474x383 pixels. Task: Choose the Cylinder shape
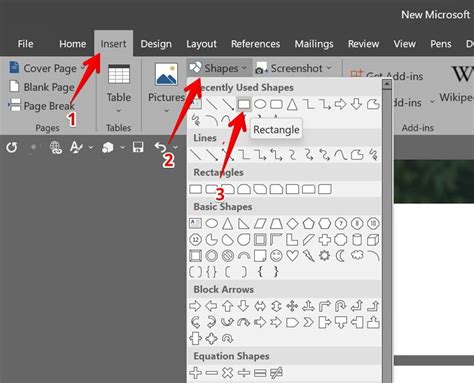[357, 240]
